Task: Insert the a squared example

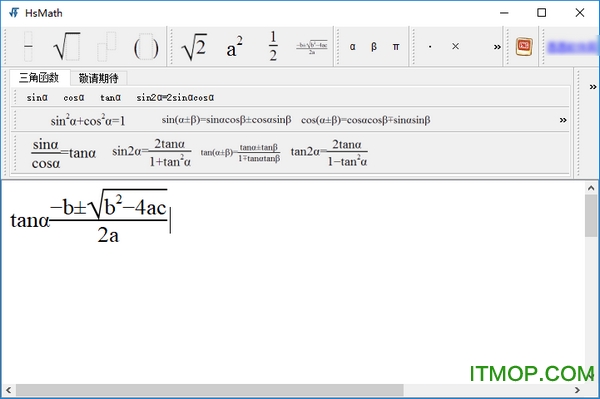Action: (234, 47)
